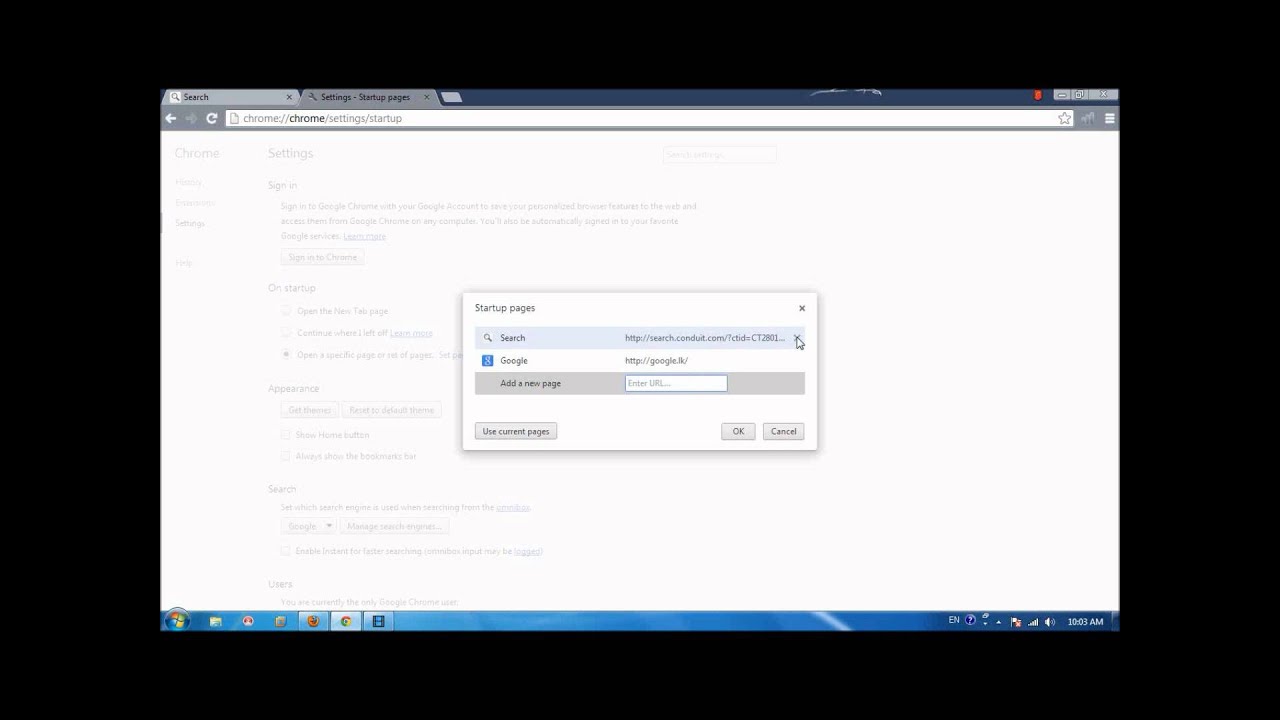Select Continue where I left off radio
The width and height of the screenshot is (1280, 720).
point(287,333)
